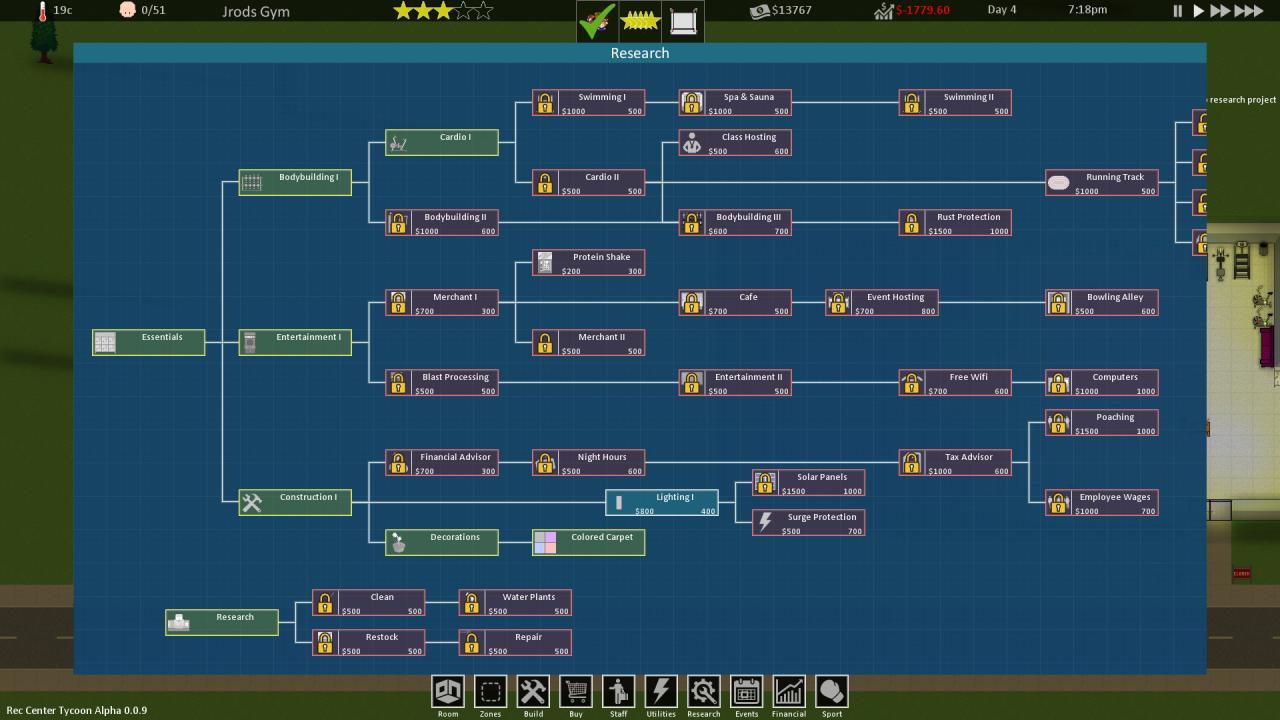Open the Events calendar icon
This screenshot has height=720, width=1280.
pos(746,692)
